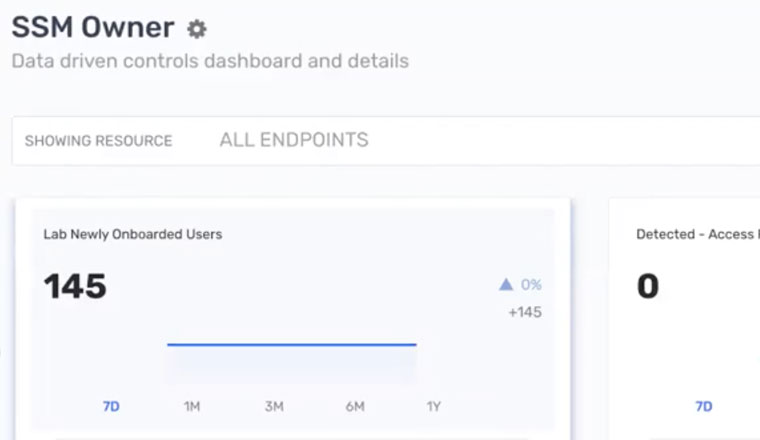The height and width of the screenshot is (440, 760).
Task: Expand the ALL ENDPOINTS resource selector
Action: 294,140
